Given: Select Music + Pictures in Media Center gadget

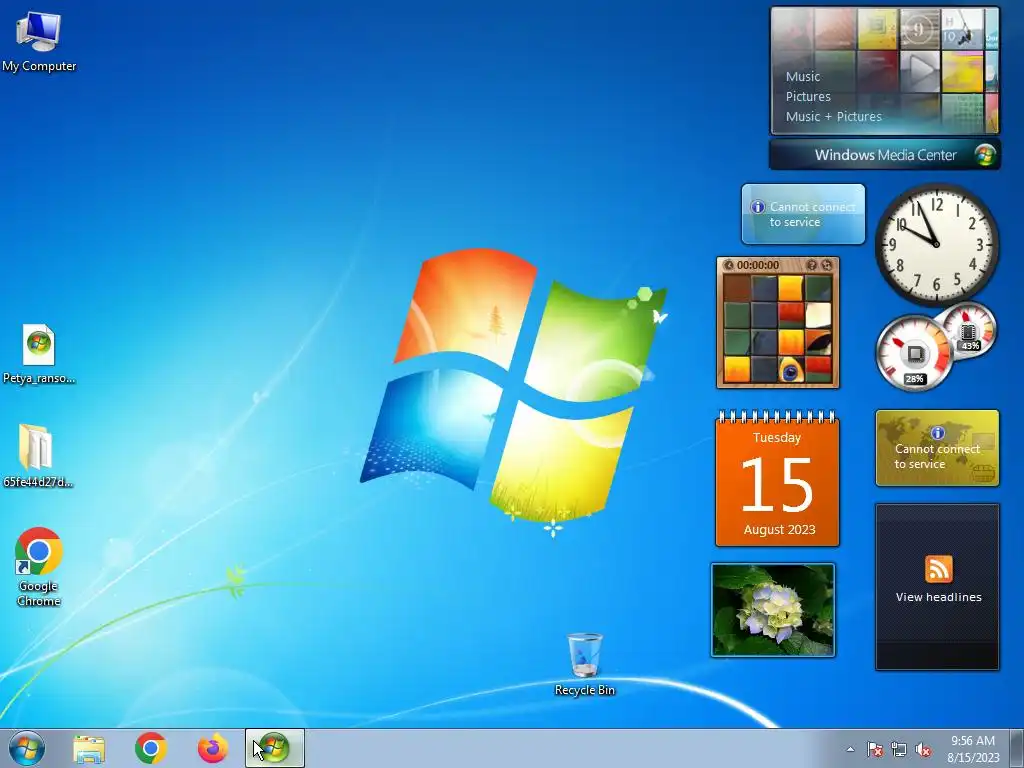Looking at the screenshot, I should pos(833,117).
